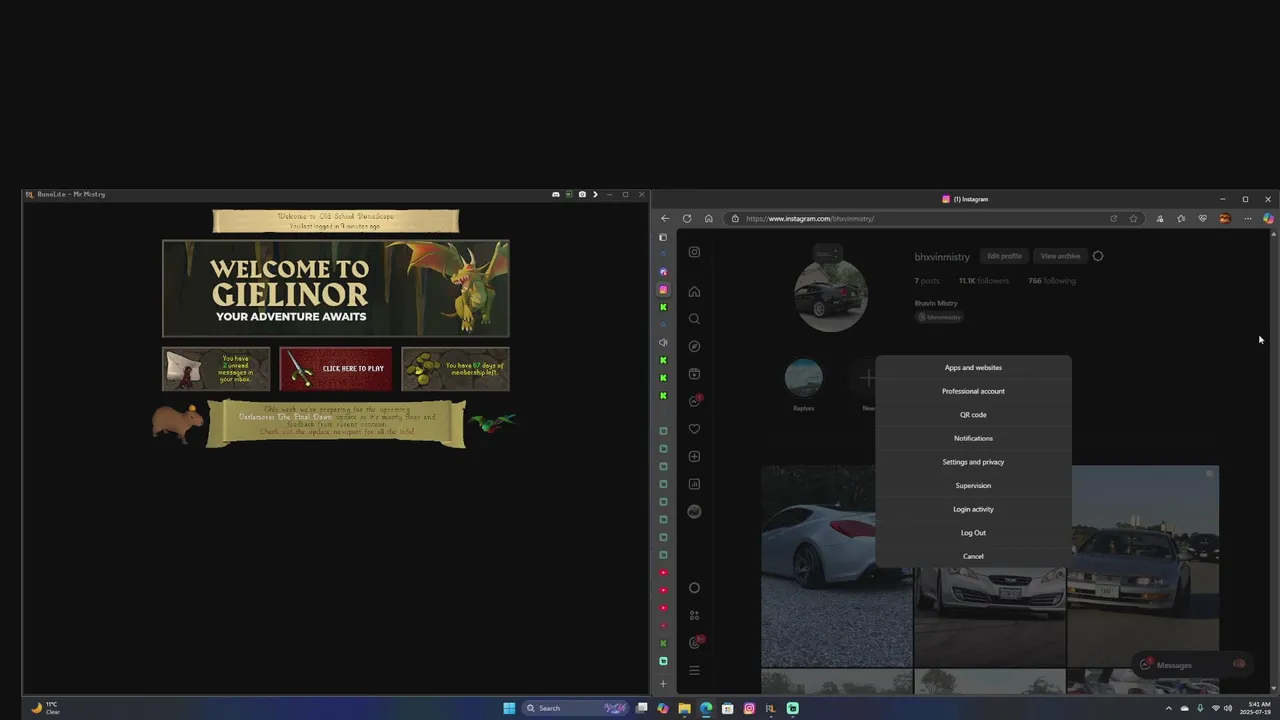Add page to favorites with the star
The width and height of the screenshot is (1280, 720).
tap(1133, 218)
